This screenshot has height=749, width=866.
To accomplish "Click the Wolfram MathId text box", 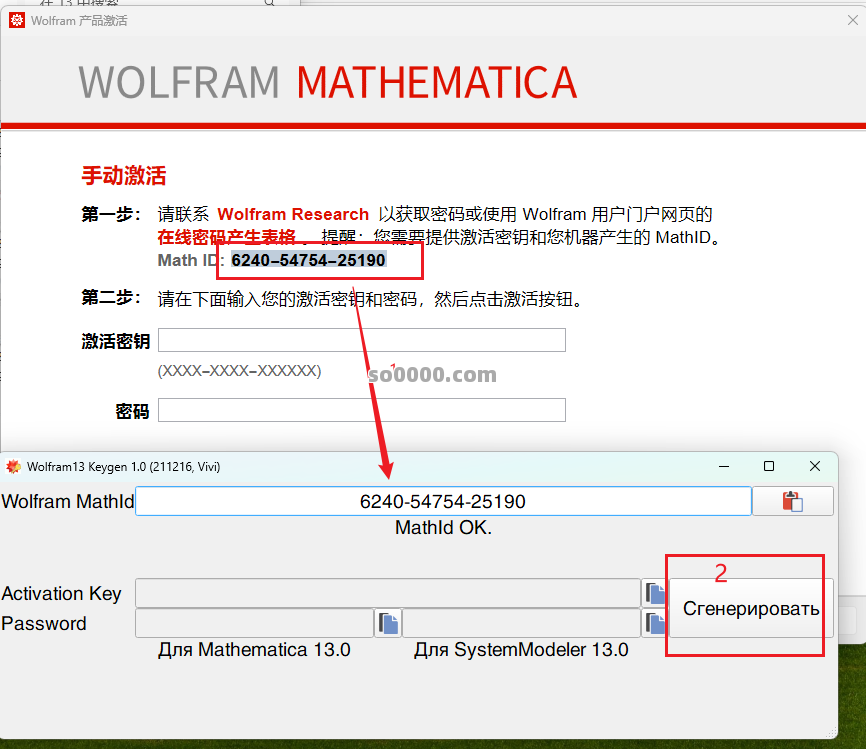I will pyautogui.click(x=442, y=501).
